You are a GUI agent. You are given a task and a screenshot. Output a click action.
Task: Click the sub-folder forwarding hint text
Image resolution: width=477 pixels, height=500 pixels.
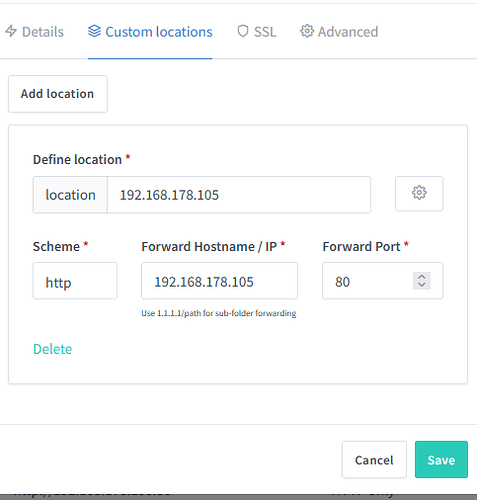coord(219,313)
